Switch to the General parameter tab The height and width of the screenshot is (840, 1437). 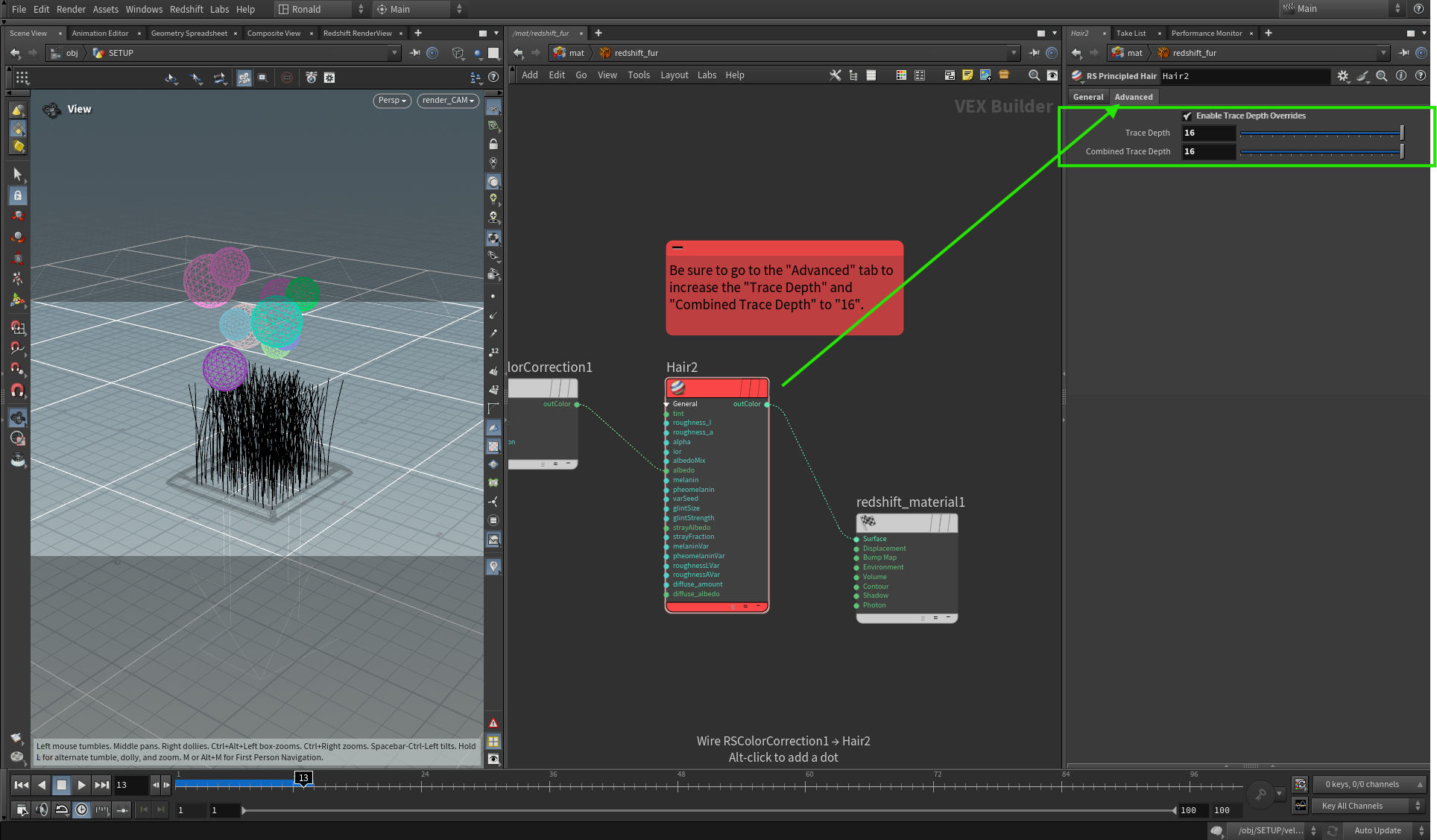(x=1087, y=97)
